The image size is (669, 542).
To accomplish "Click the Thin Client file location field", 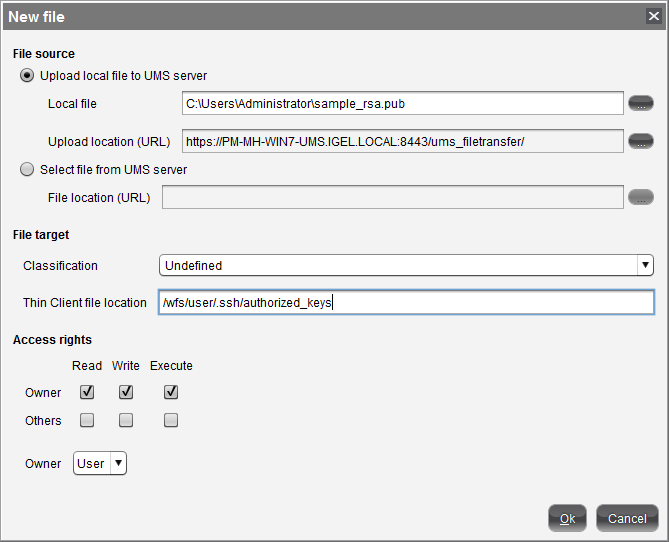I will point(405,302).
